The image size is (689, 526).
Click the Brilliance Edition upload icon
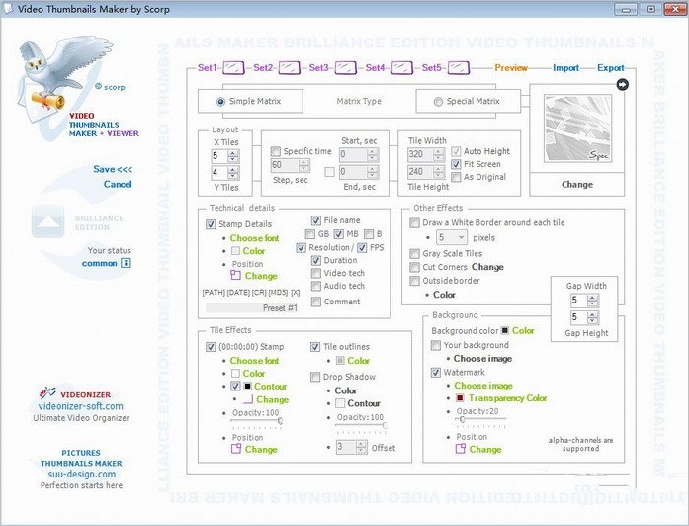pyautogui.click(x=48, y=221)
